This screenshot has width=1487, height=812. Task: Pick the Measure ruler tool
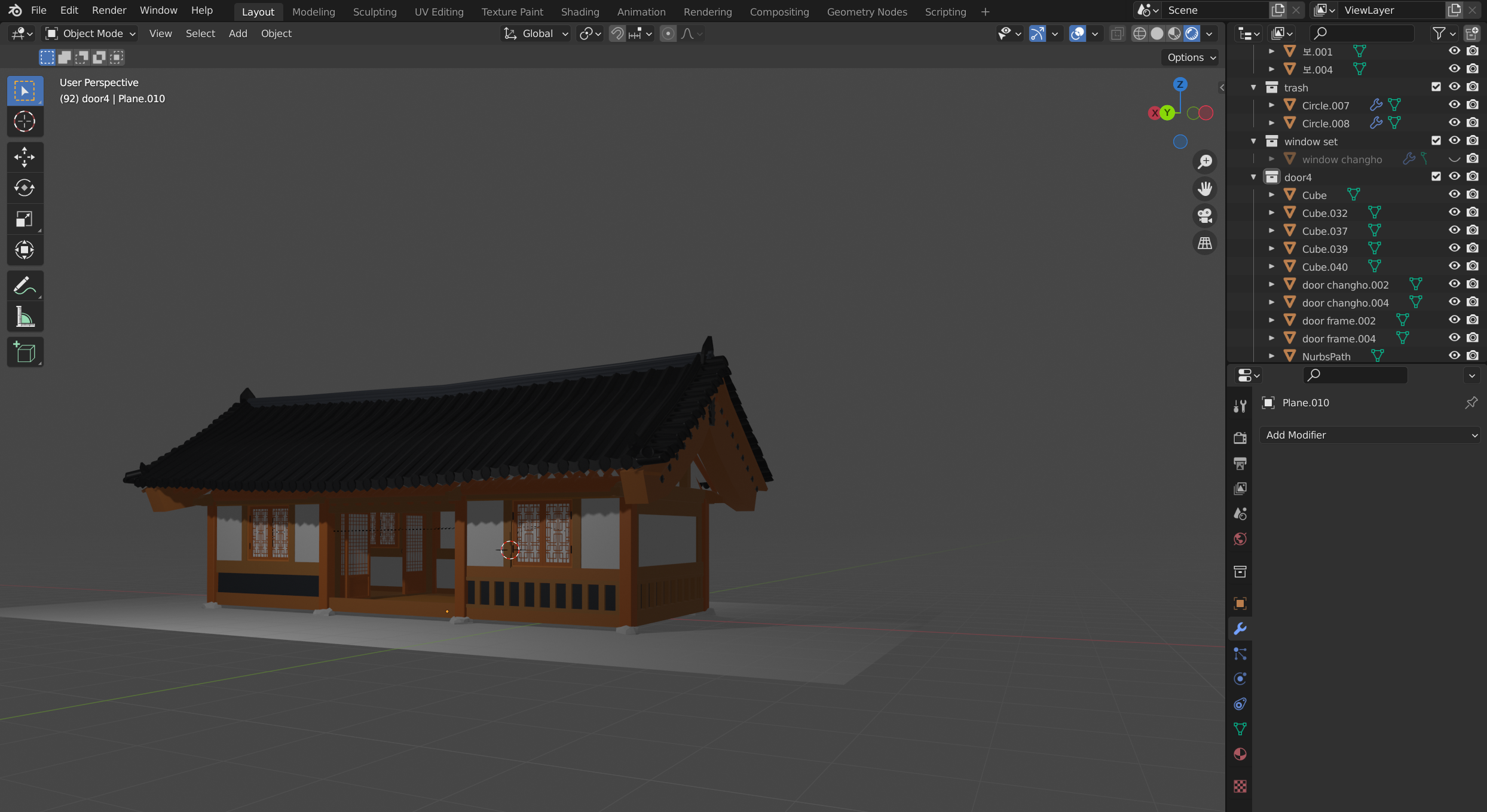(x=25, y=317)
